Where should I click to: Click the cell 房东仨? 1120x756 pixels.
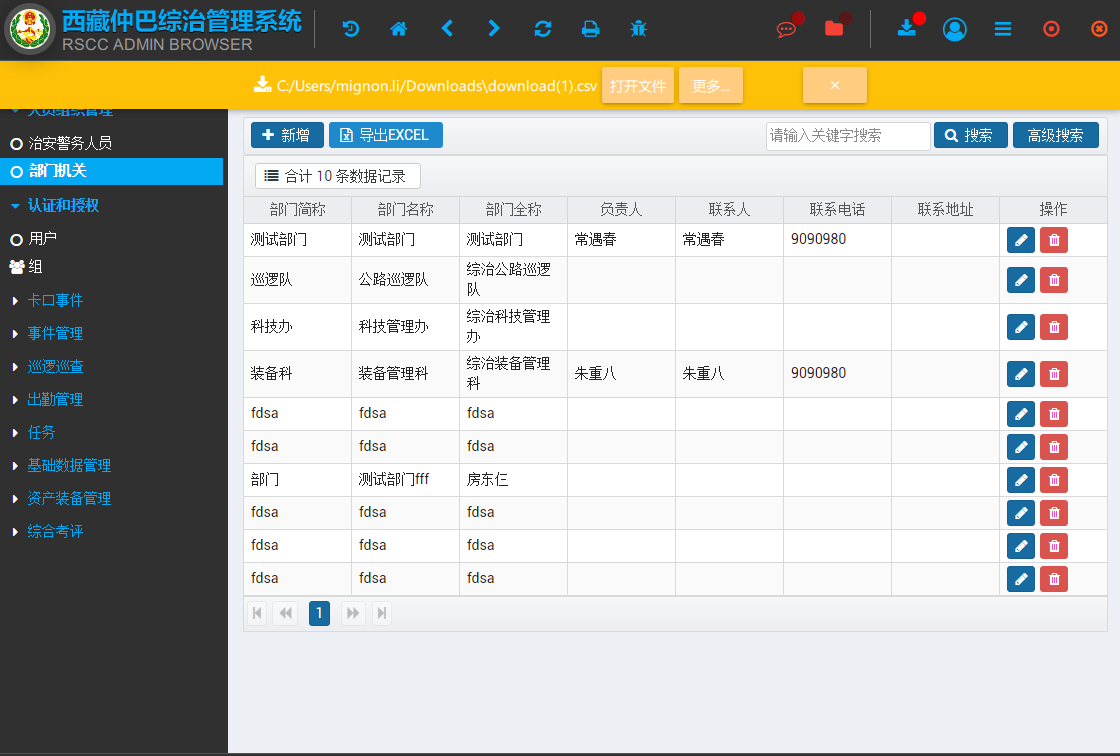pyautogui.click(x=513, y=480)
